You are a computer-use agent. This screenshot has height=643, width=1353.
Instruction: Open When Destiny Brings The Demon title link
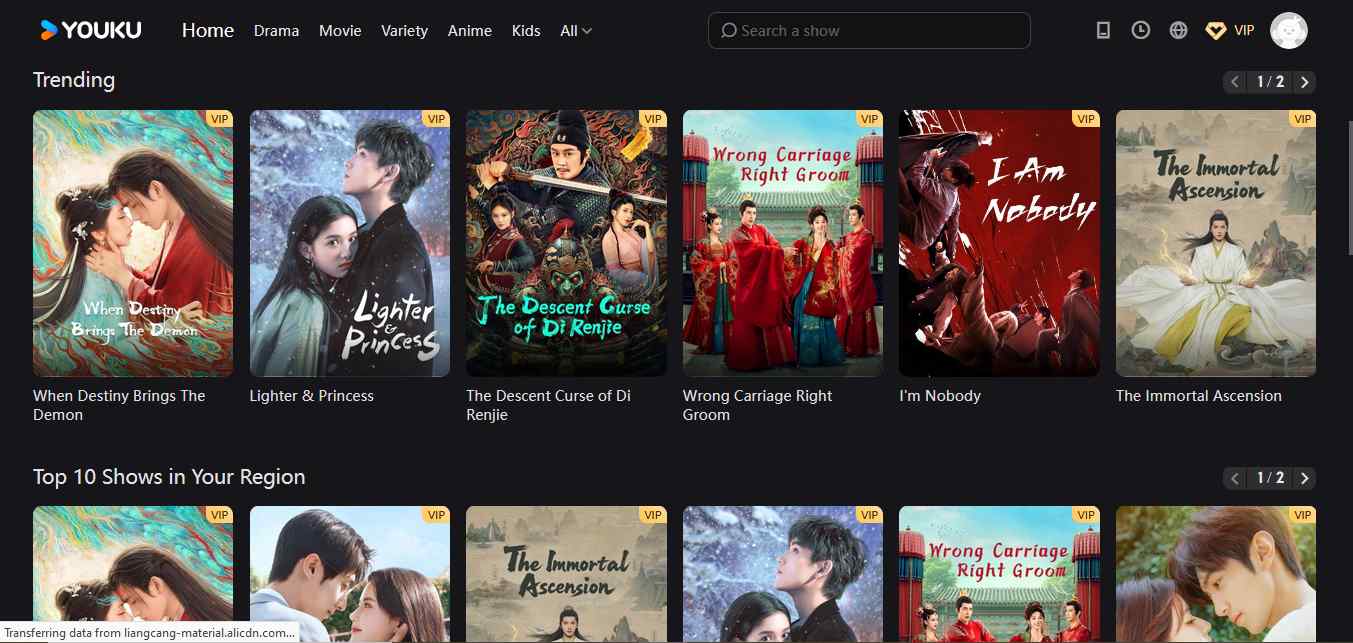[x=119, y=405]
